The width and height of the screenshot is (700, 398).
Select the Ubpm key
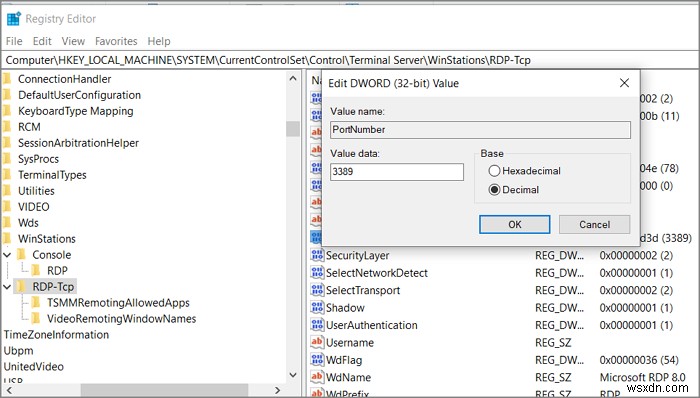[18, 351]
